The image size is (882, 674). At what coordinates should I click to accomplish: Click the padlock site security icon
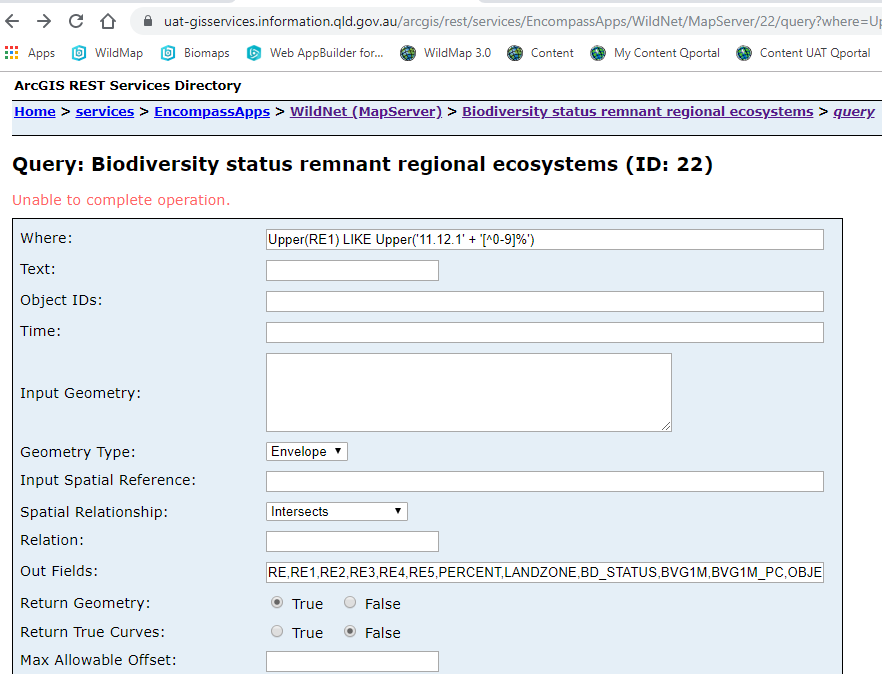[x=148, y=21]
